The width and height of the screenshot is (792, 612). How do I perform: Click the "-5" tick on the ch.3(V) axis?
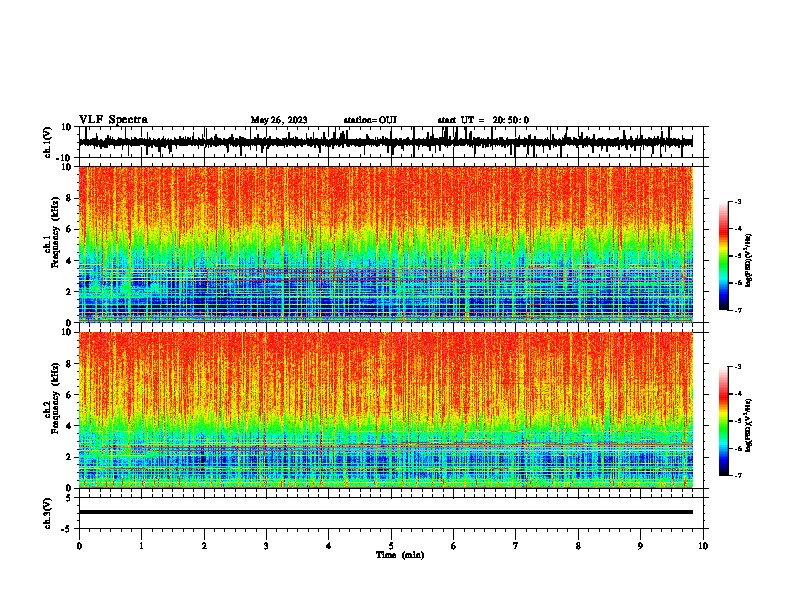(x=67, y=529)
